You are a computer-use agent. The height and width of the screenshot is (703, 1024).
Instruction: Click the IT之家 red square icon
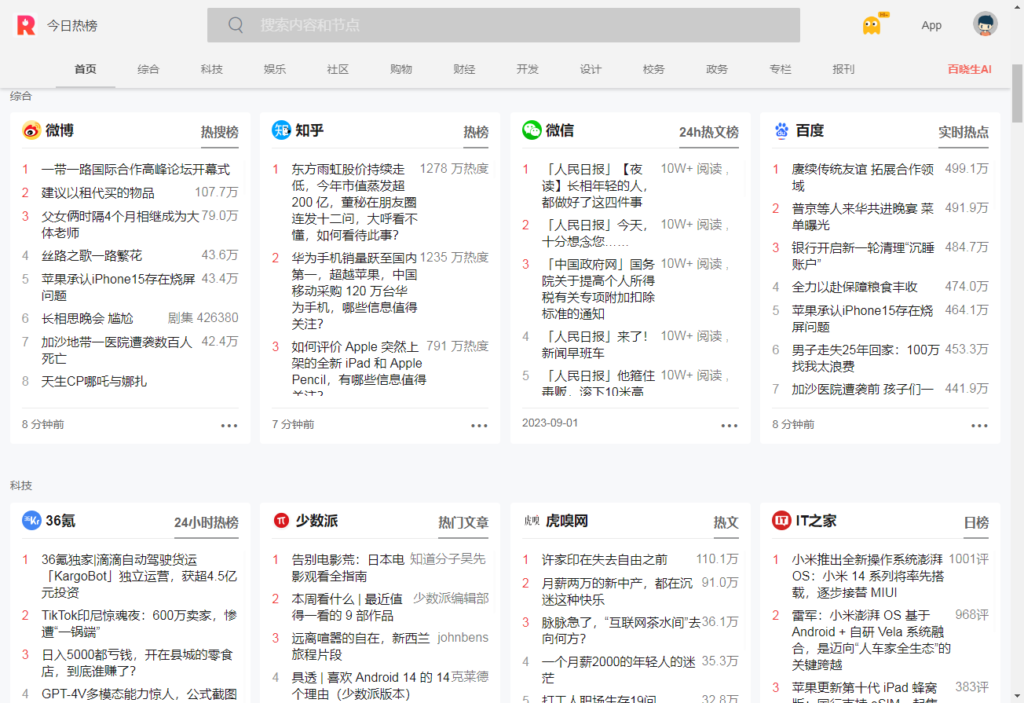(781, 521)
